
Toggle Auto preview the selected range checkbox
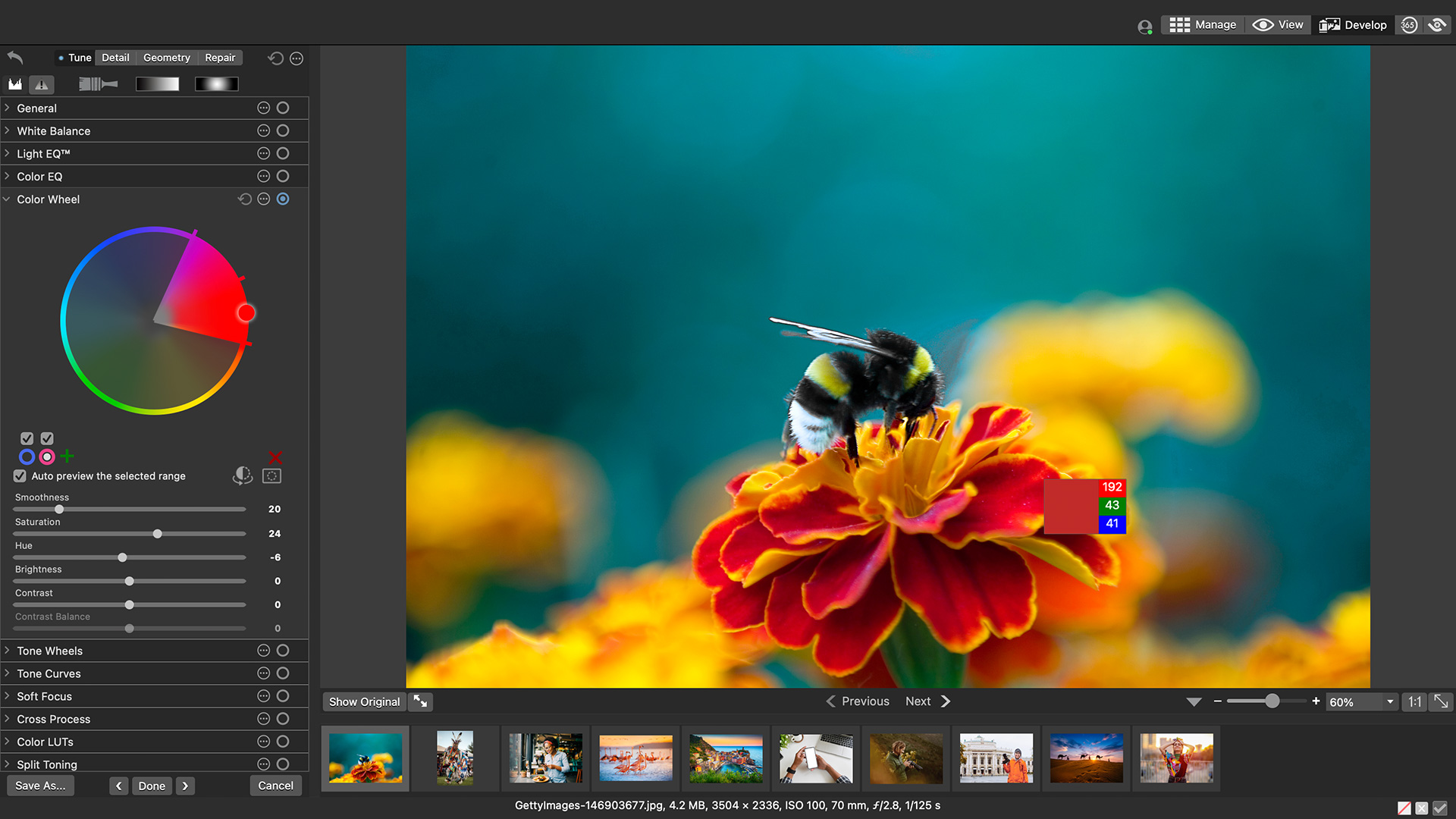20,475
